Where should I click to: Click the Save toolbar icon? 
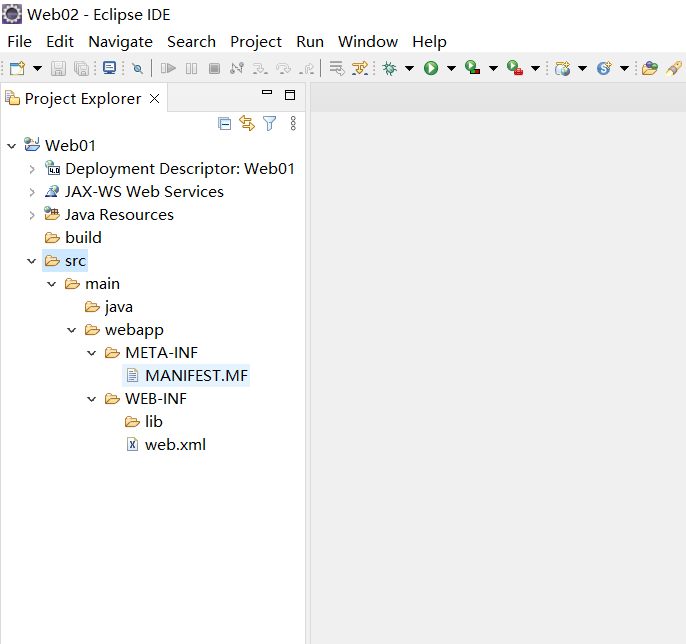coord(58,68)
